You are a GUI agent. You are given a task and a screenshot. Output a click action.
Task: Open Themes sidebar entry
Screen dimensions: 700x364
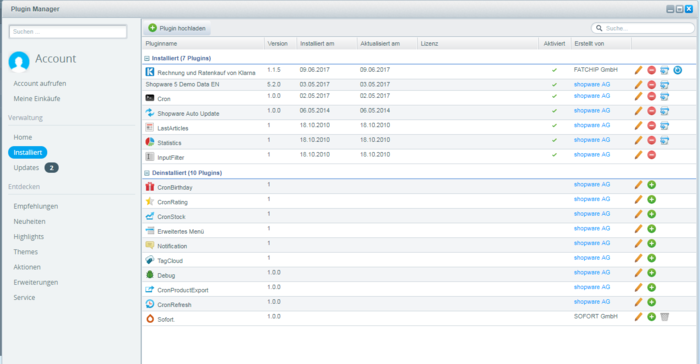tap(25, 252)
